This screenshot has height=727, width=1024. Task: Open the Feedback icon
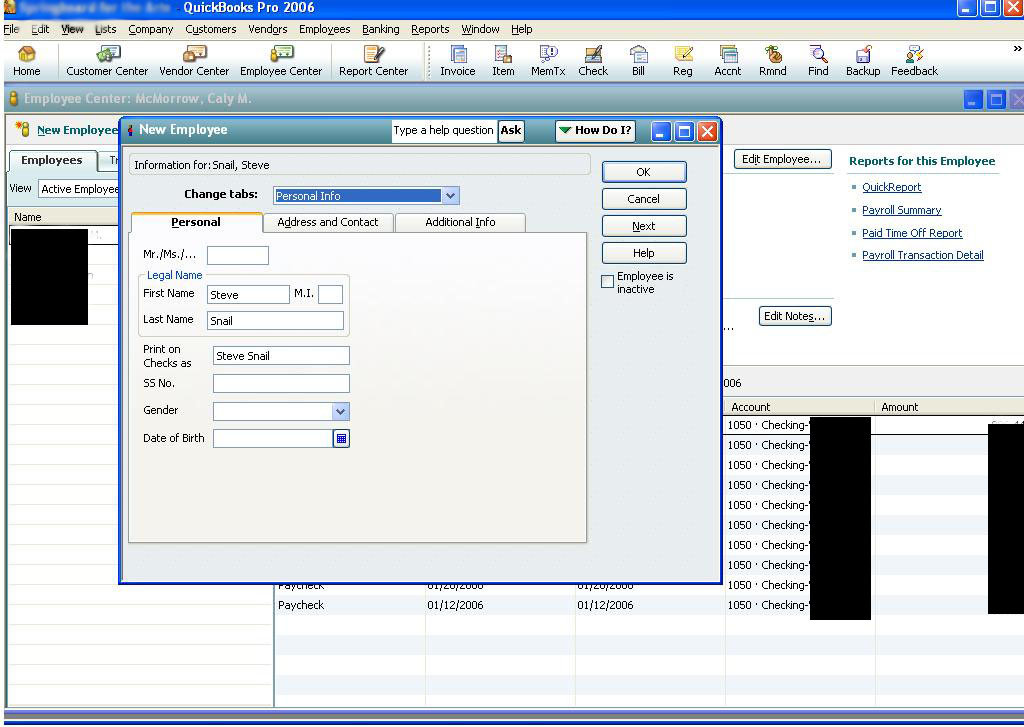[914, 61]
